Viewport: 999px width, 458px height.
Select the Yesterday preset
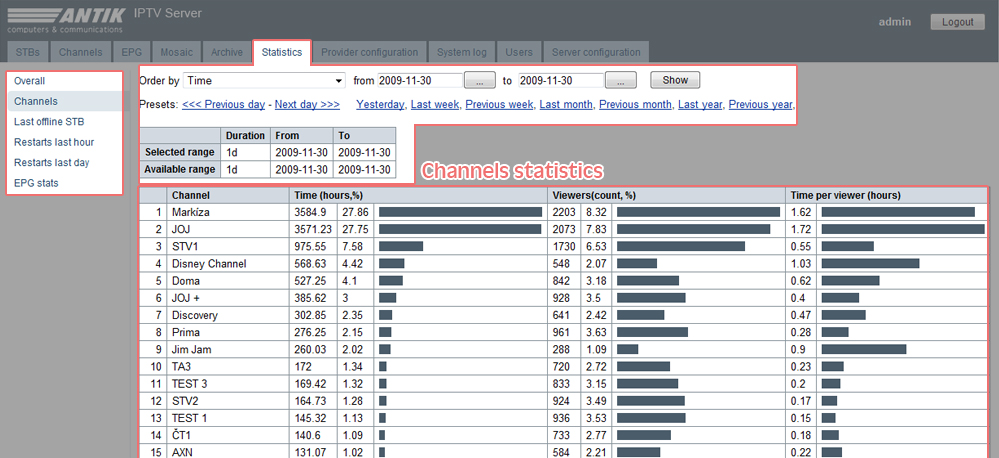380,104
